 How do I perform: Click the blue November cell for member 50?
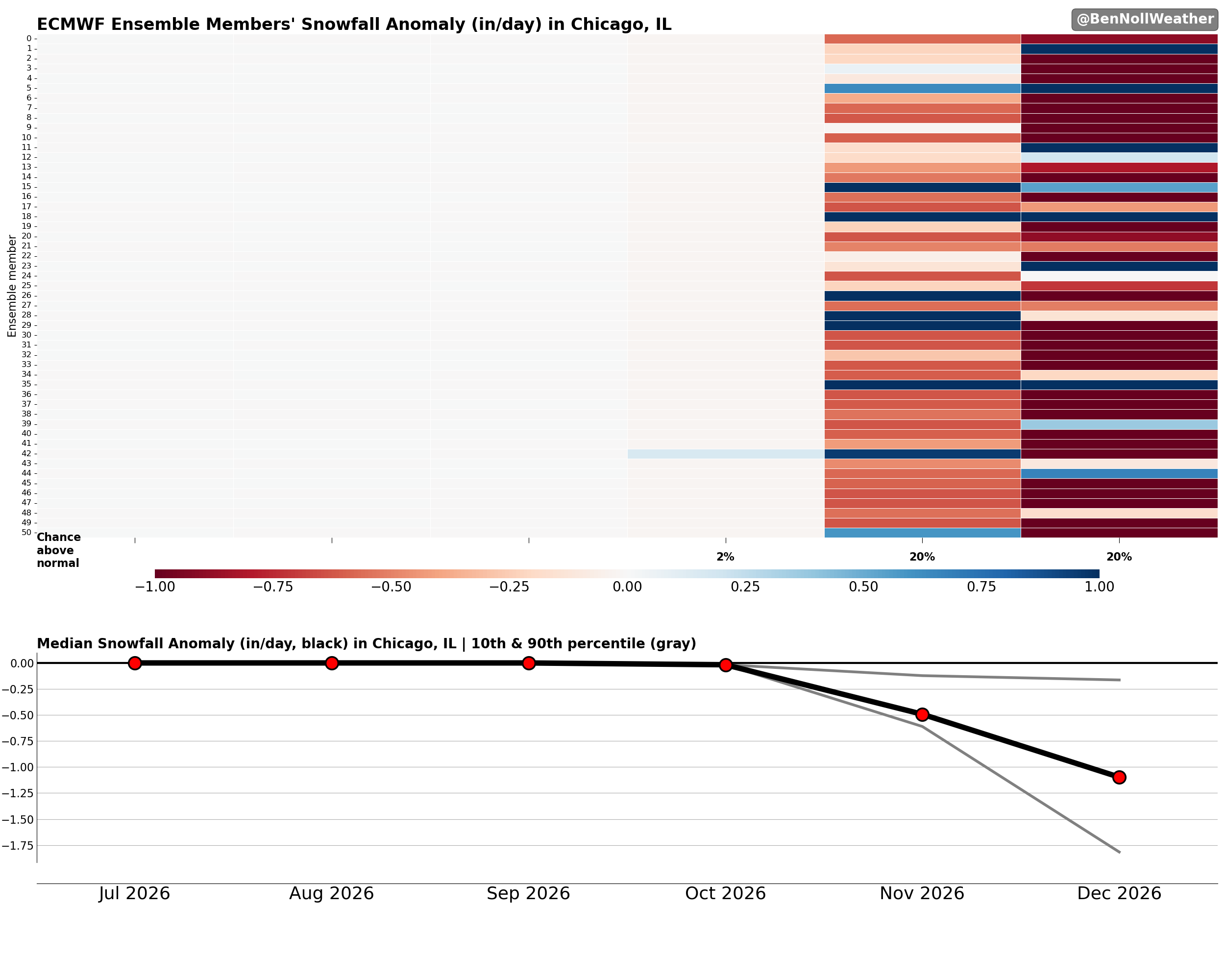point(922,533)
